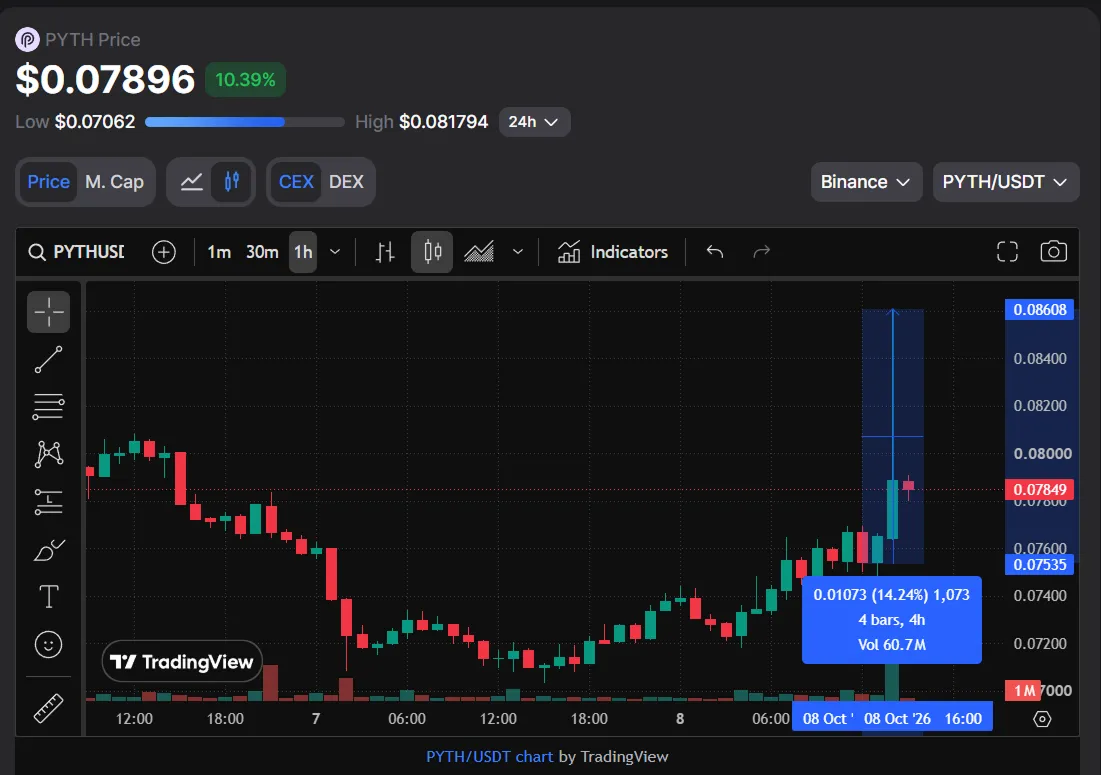Select the pattern drawing tool
The width and height of the screenshot is (1101, 775).
pyautogui.click(x=48, y=454)
